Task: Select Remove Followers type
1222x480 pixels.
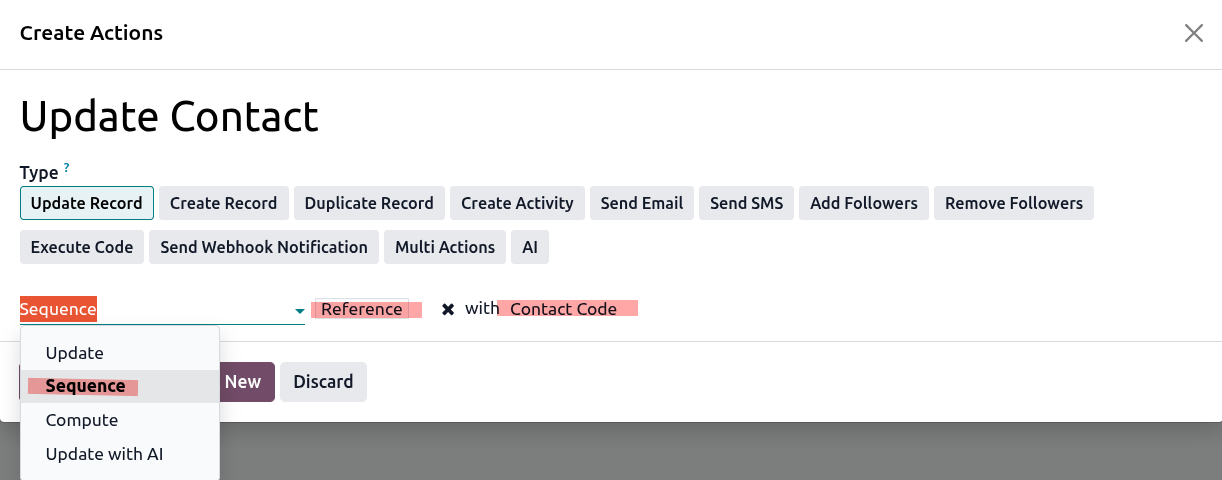Action: coord(1014,203)
